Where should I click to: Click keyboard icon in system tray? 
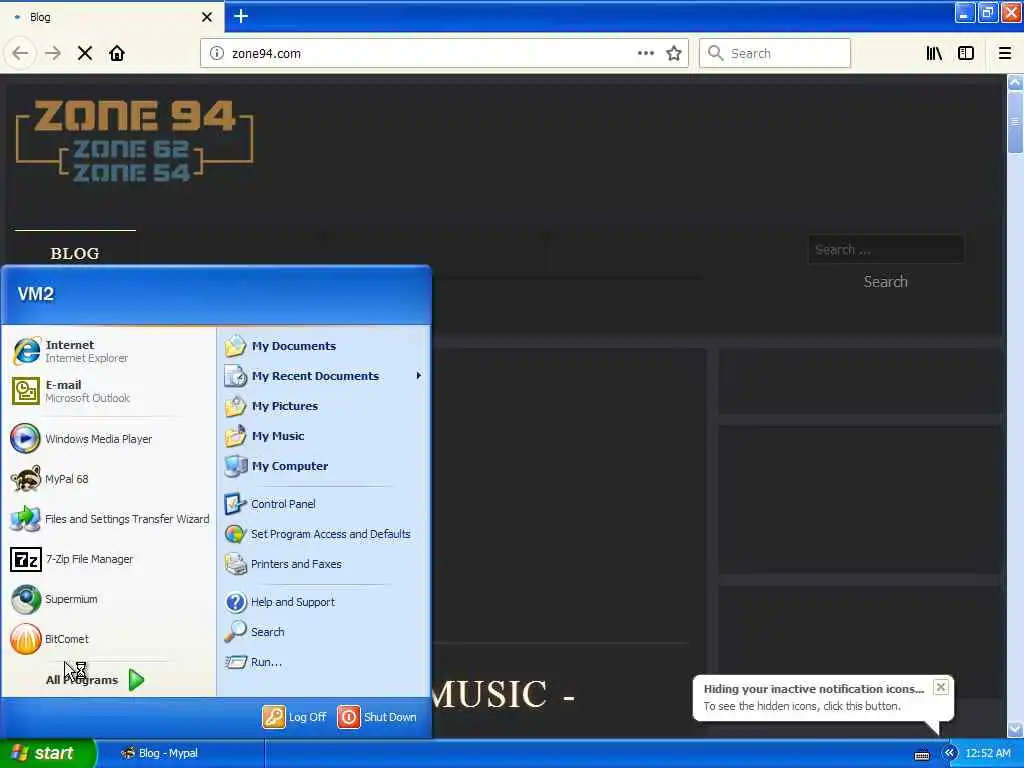[922, 754]
